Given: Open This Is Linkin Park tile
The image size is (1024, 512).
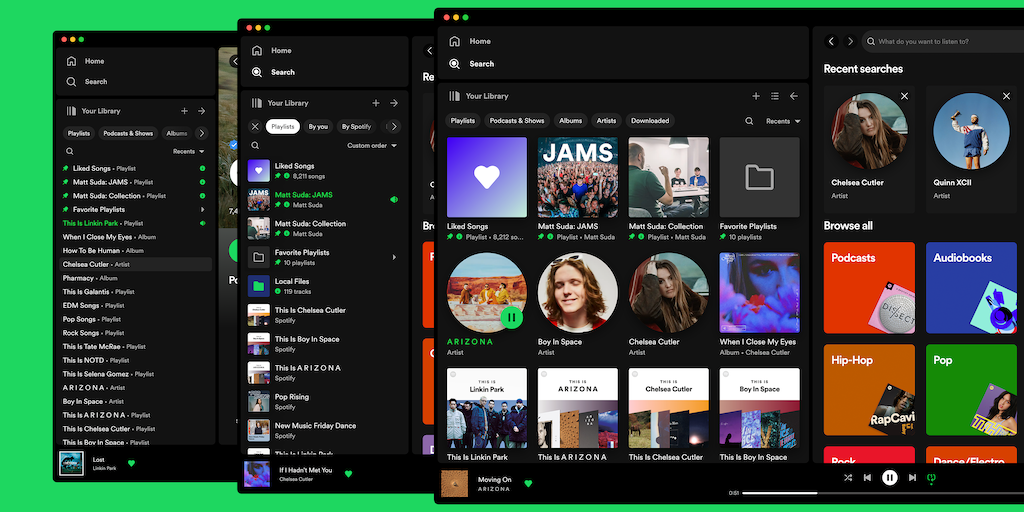Looking at the screenshot, I should pyautogui.click(x=487, y=415).
